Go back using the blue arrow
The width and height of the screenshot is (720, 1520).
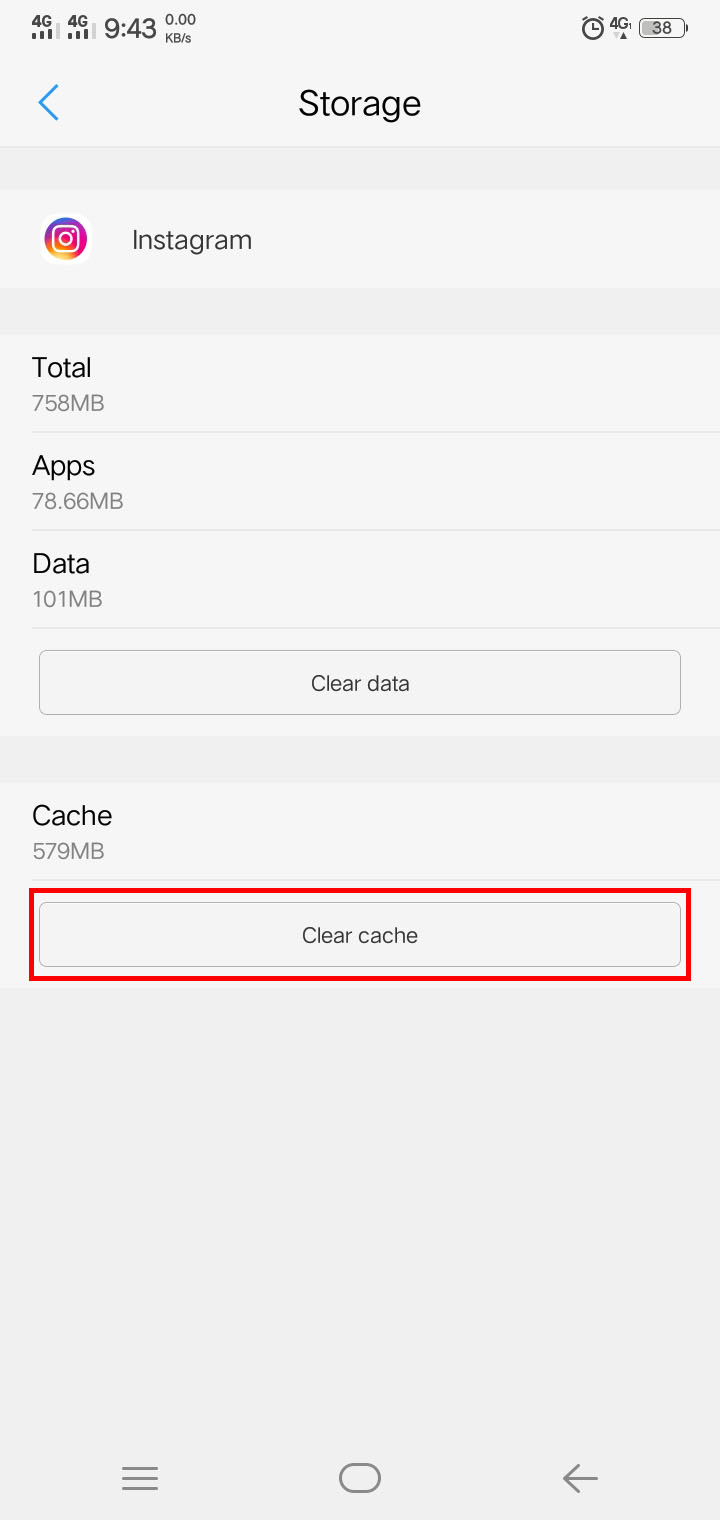[x=48, y=103]
